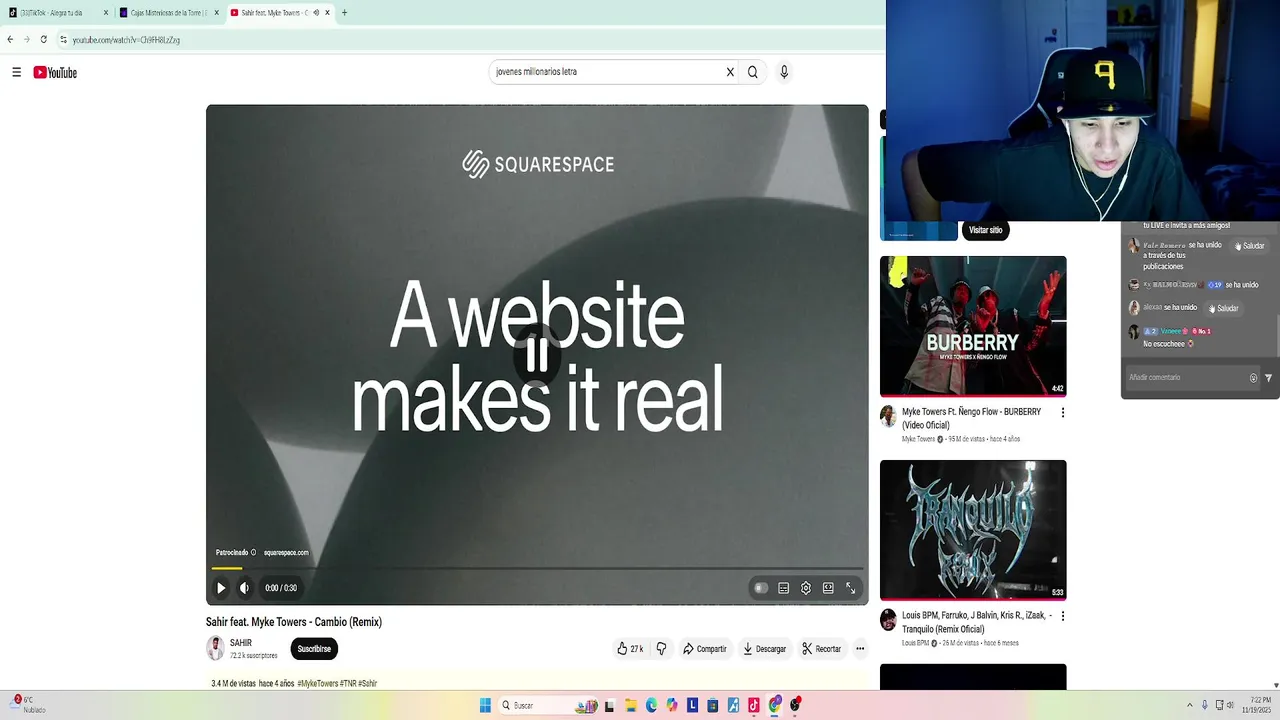Open the SAHIR channel name link
The height and width of the screenshot is (720, 1280).
pos(241,643)
